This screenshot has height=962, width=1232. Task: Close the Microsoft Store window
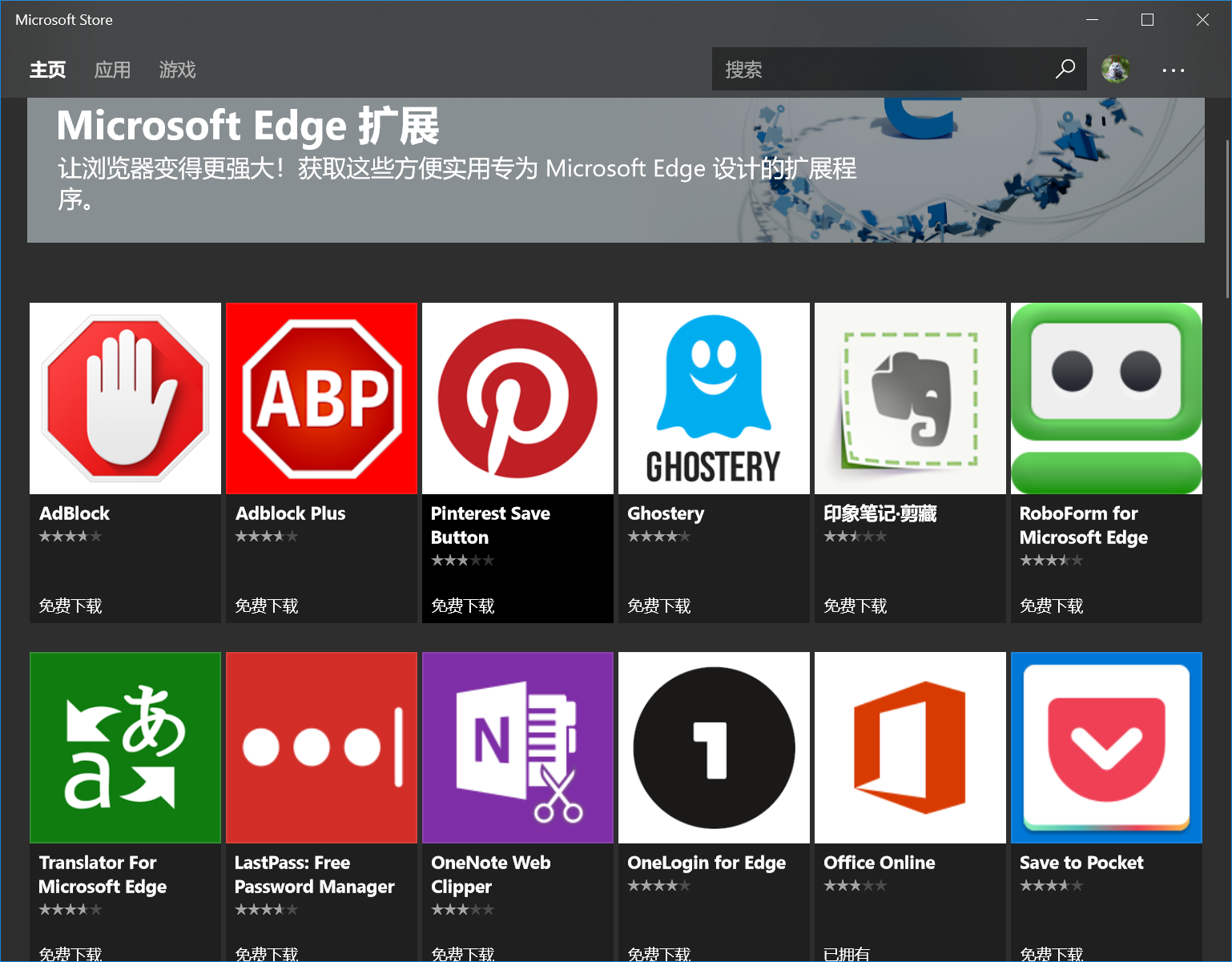(x=1202, y=19)
